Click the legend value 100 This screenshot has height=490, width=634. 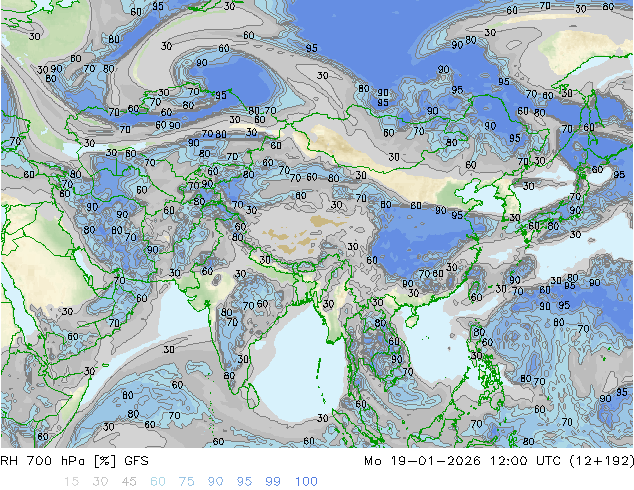306,482
